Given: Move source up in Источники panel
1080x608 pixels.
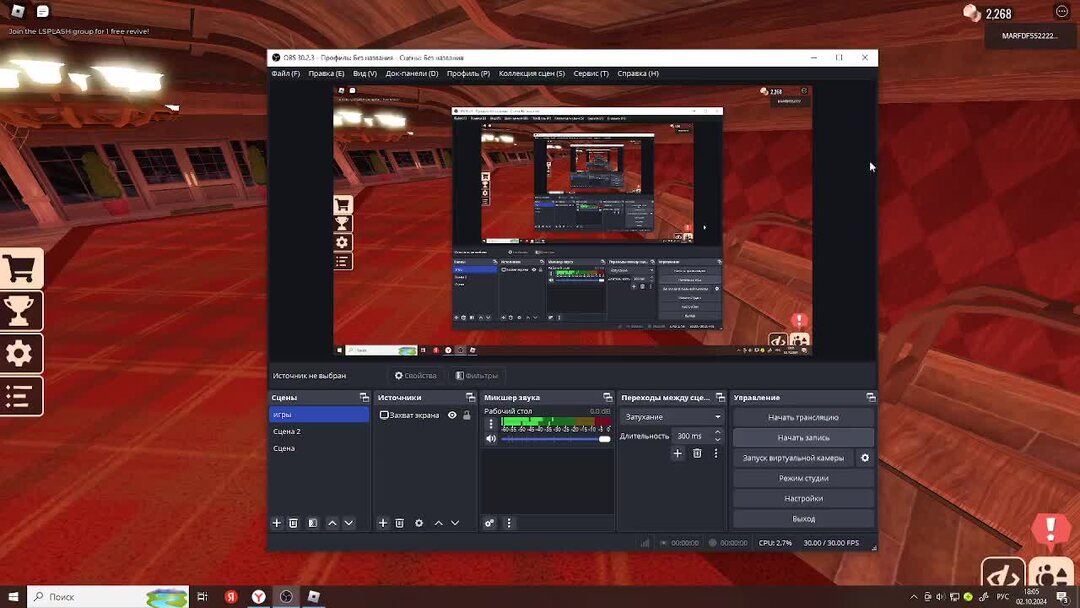Looking at the screenshot, I should pos(438,523).
